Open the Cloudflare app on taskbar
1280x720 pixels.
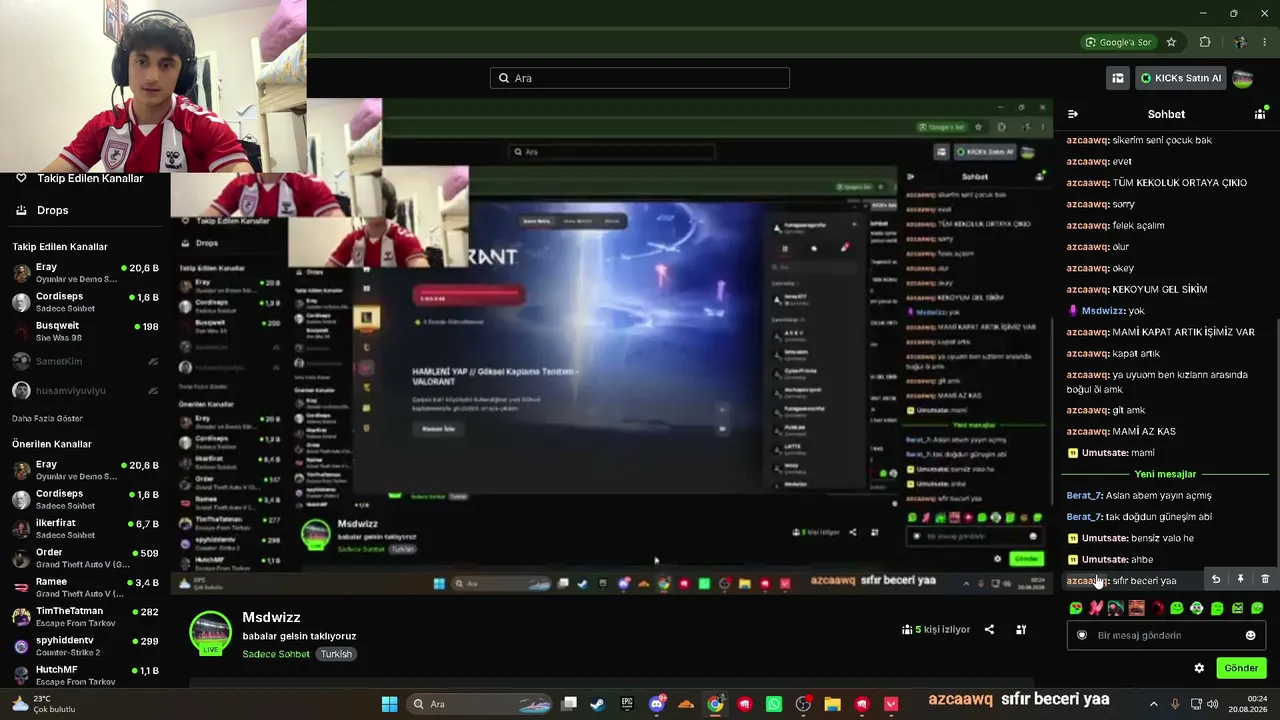pyautogui.click(x=686, y=704)
